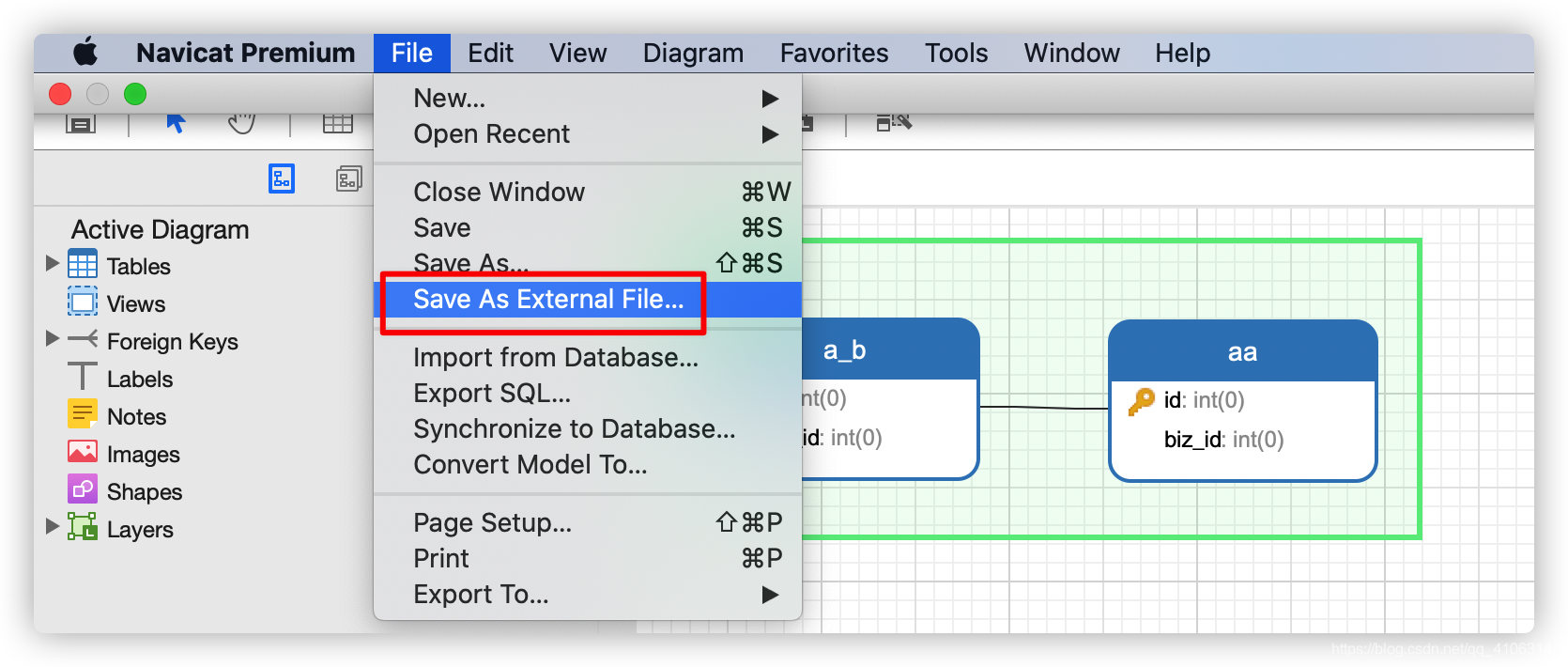This screenshot has height=667, width=1568.
Task: Open the Apple menu
Action: point(85,53)
